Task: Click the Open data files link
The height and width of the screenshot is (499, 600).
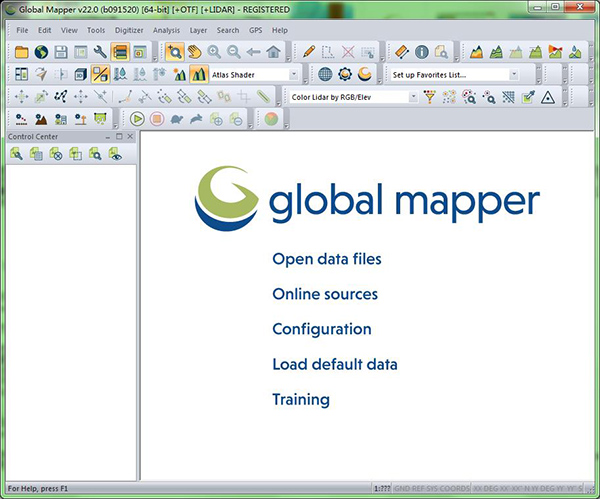Action: click(x=327, y=259)
